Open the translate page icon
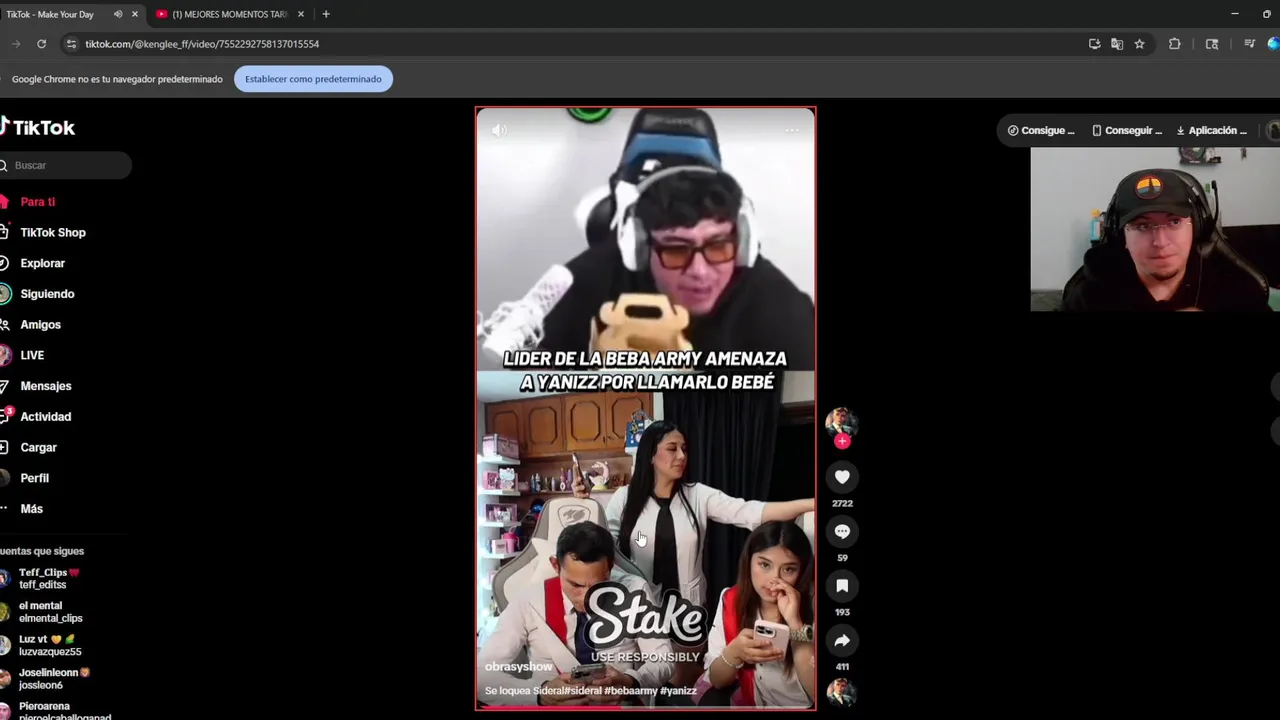 (1117, 44)
